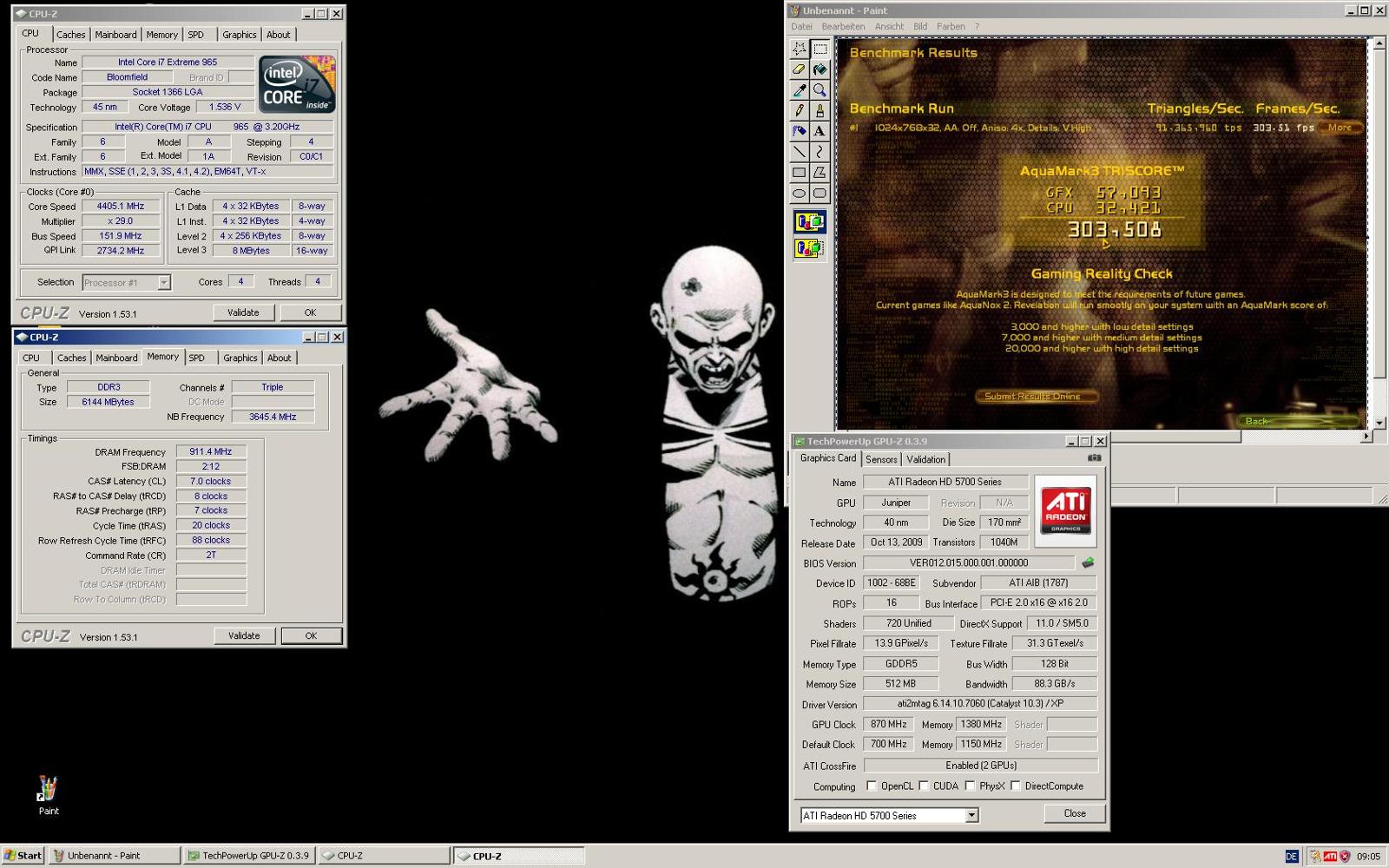Enable the CUDA checkbox
The width and height of the screenshot is (1389, 868).
pyautogui.click(x=924, y=786)
